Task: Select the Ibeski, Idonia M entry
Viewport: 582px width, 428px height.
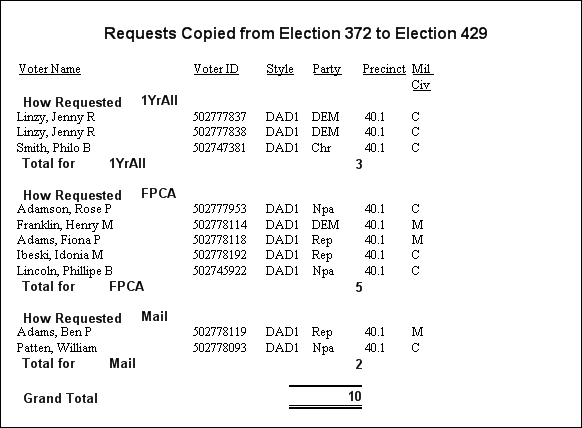Action: pyautogui.click(x=60, y=255)
